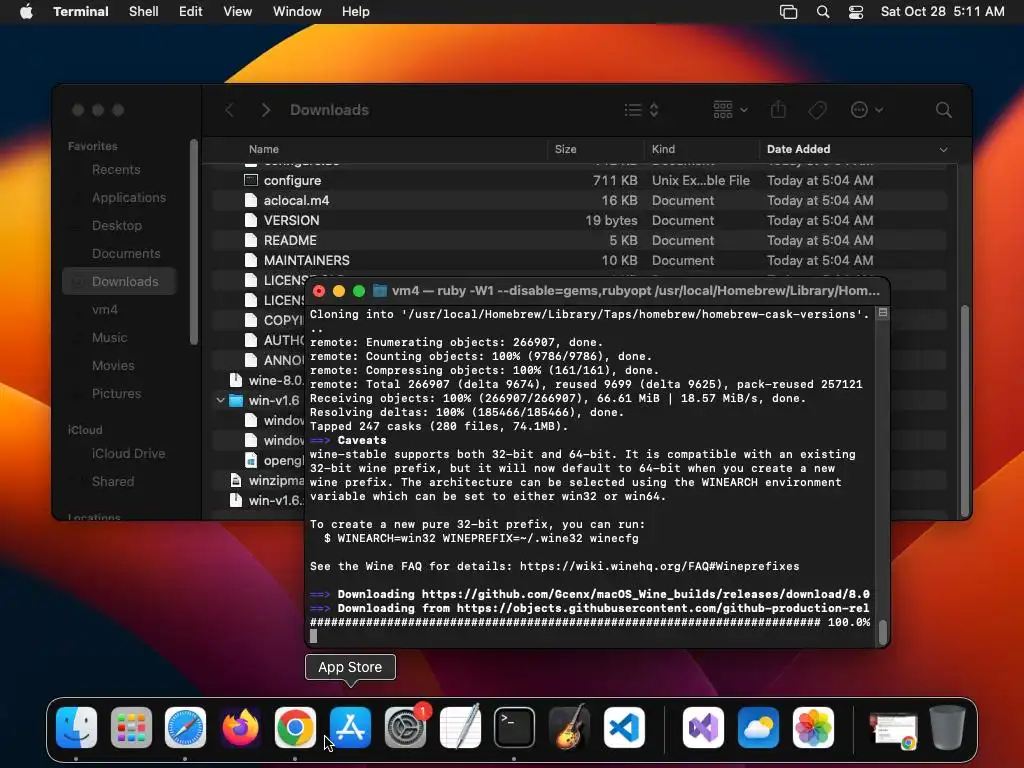Sort Finder list by Name column
Screen dimensions: 1024x768
264,149
